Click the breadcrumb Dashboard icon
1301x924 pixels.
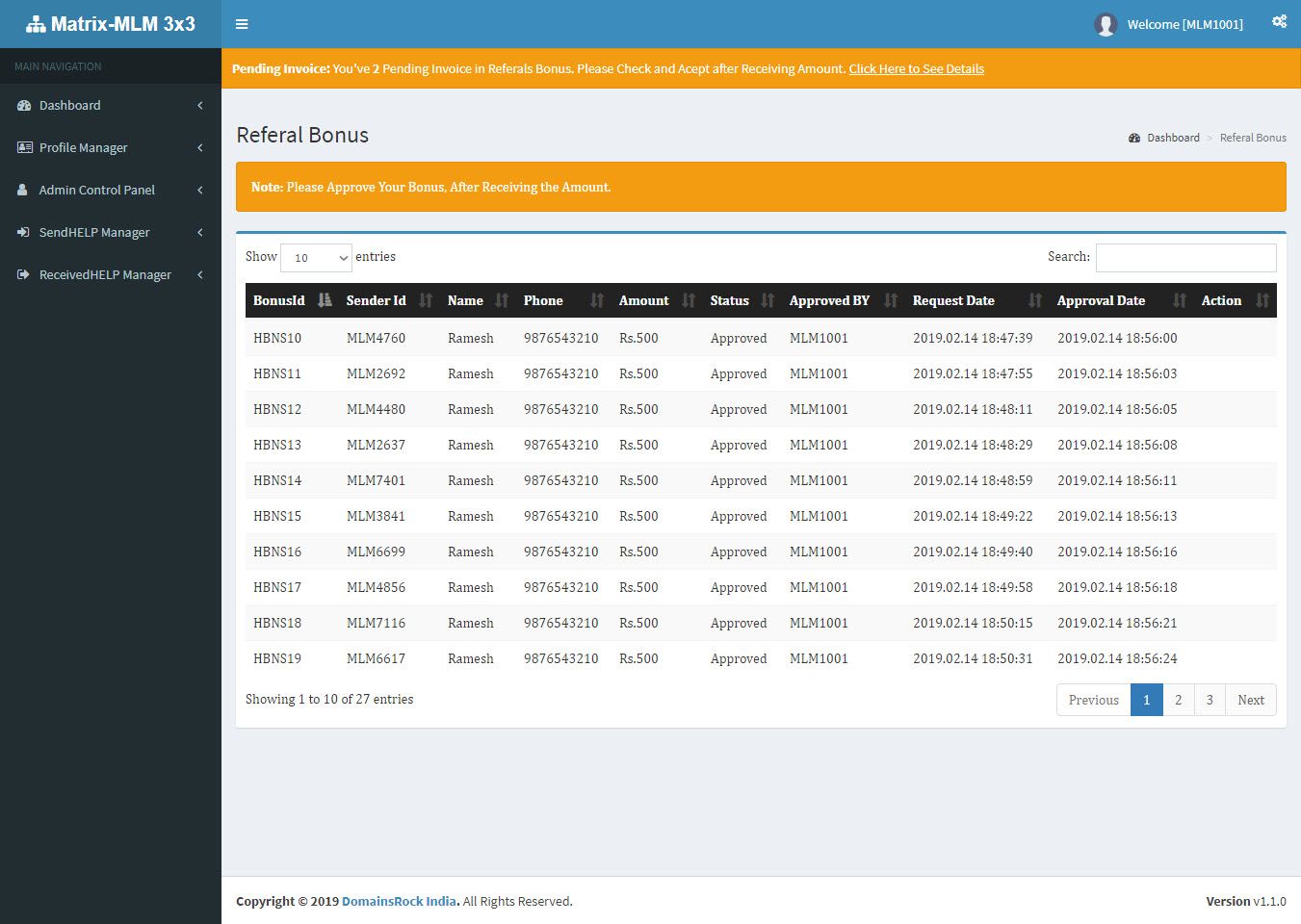coord(1134,138)
